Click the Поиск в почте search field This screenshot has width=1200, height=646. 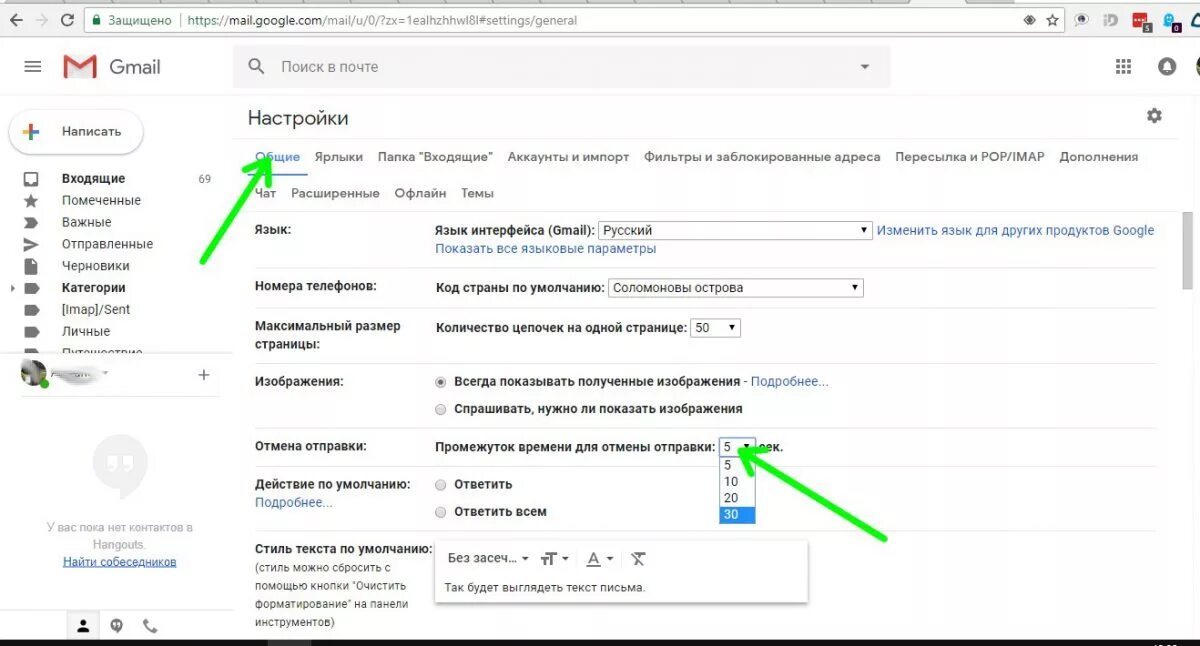click(x=560, y=67)
